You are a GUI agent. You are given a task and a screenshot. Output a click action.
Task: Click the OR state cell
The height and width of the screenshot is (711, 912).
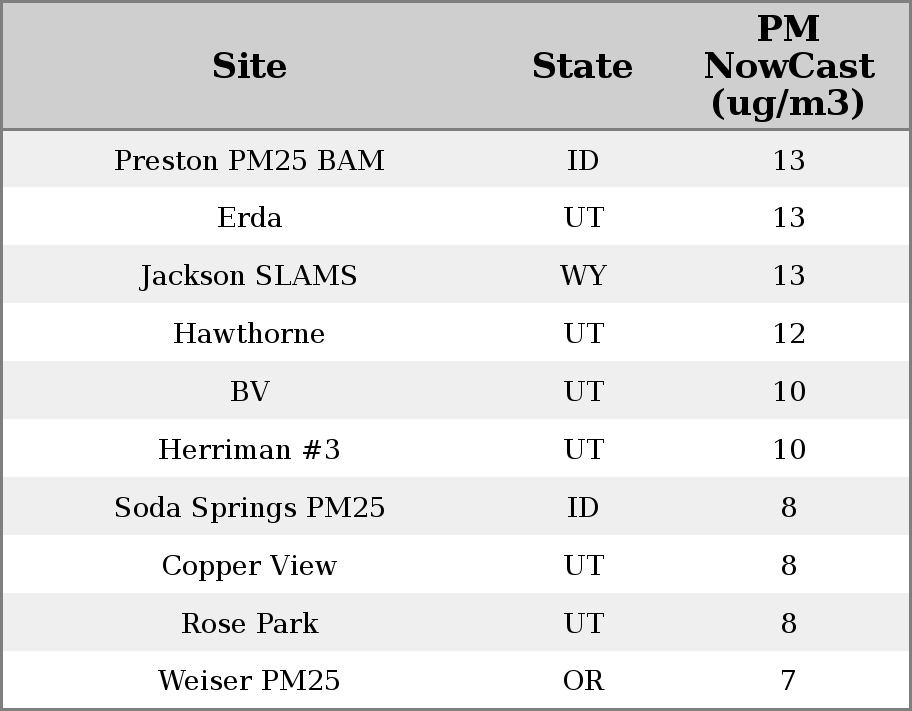tap(583, 681)
